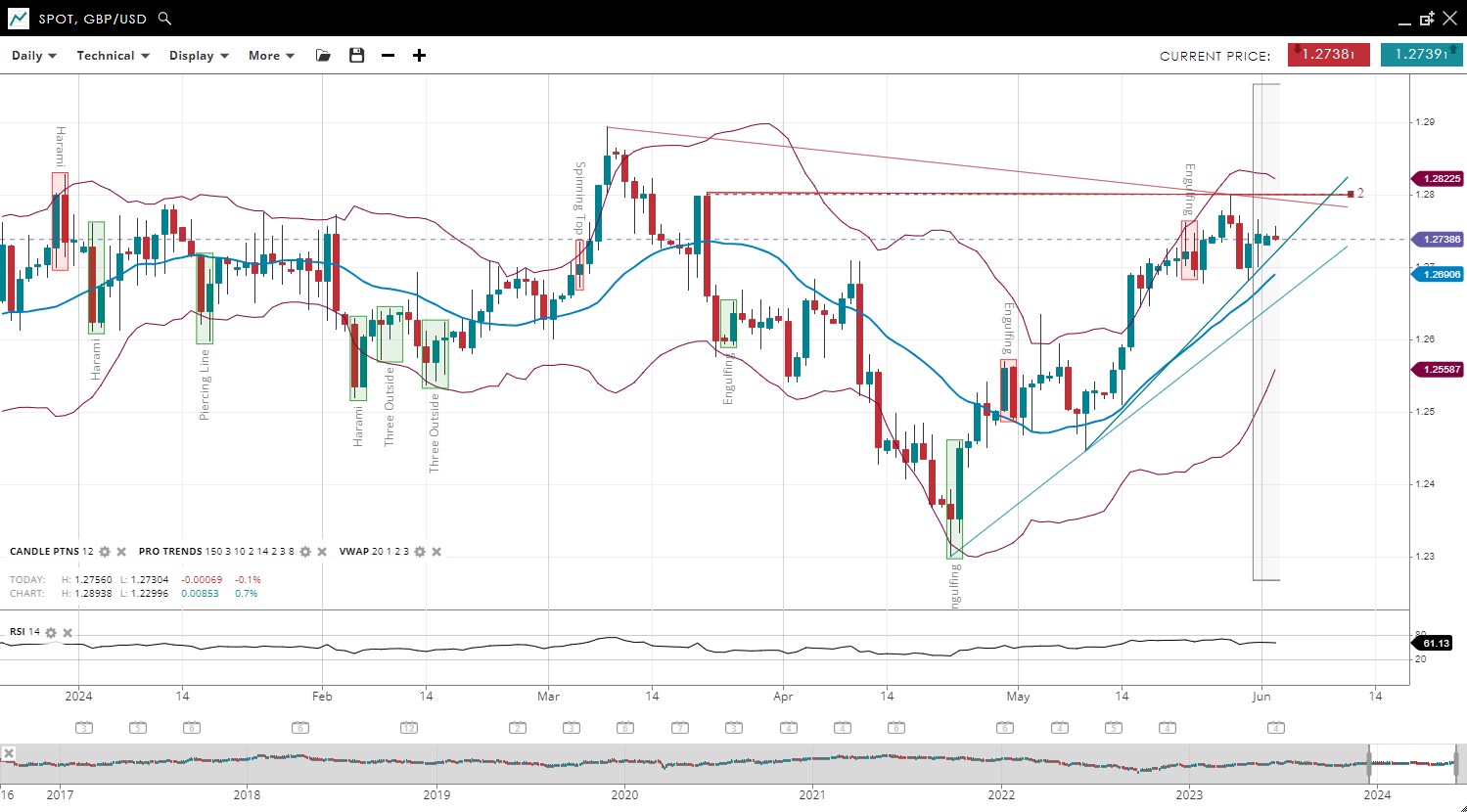Open RSI indicator settings gear
The image size is (1467, 812).
[51, 633]
